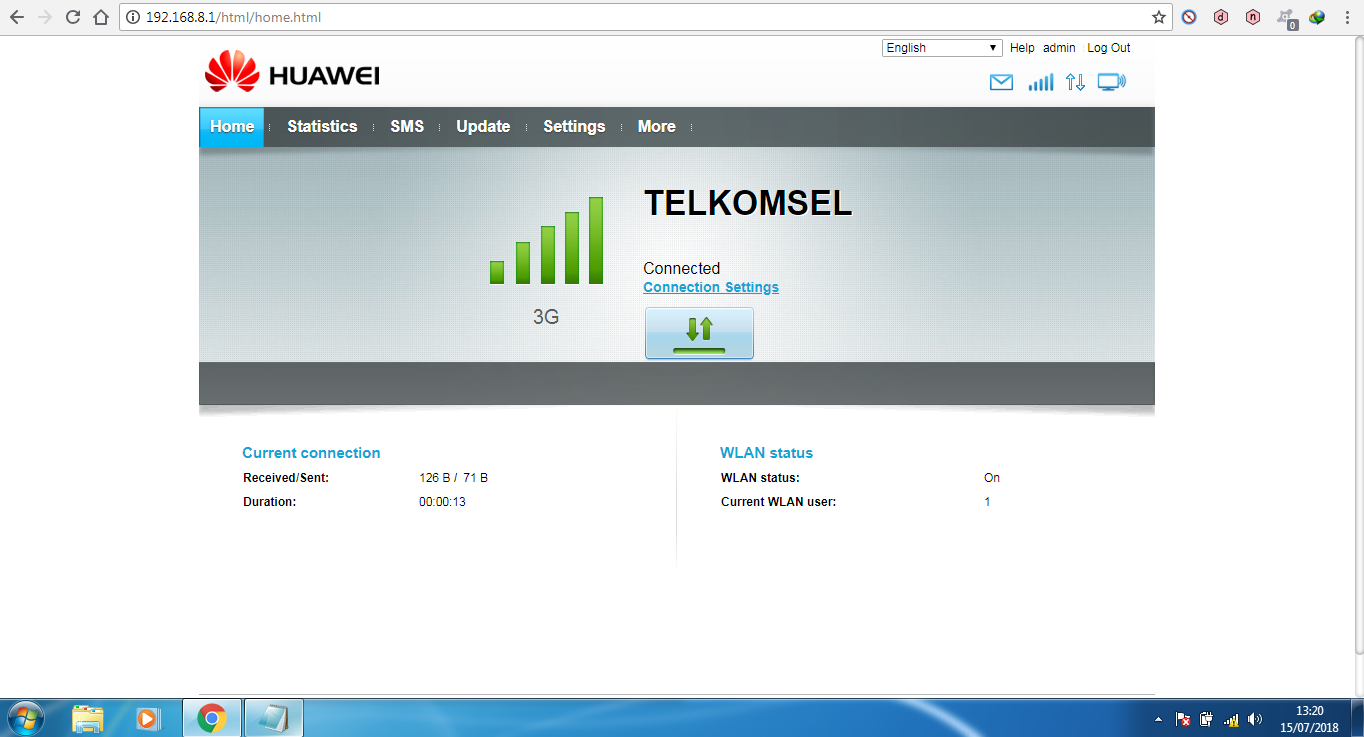Click the WLAN monitor icon in header
Viewport: 1364px width, 737px height.
1111,82
